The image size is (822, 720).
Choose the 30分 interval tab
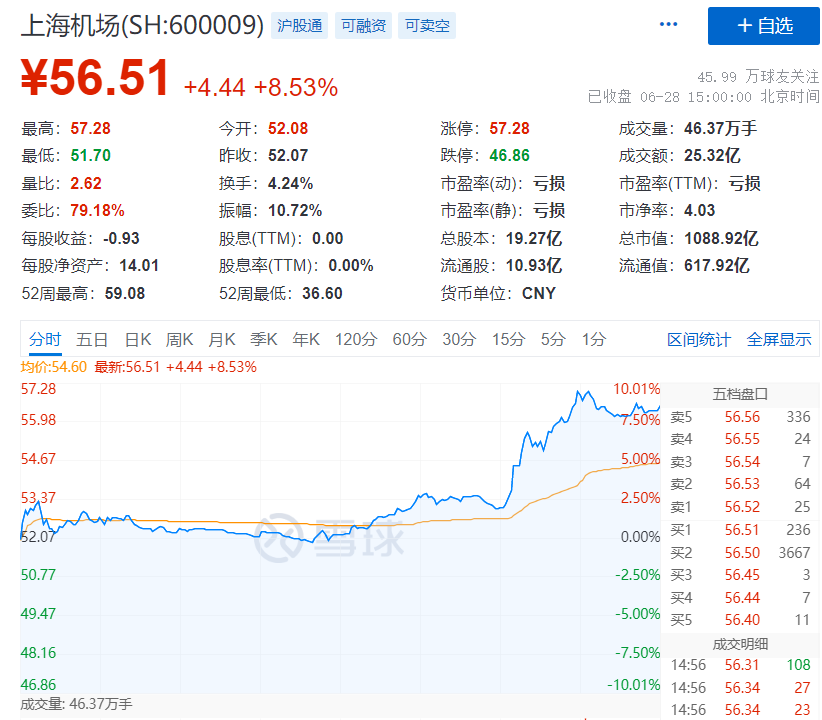(459, 340)
